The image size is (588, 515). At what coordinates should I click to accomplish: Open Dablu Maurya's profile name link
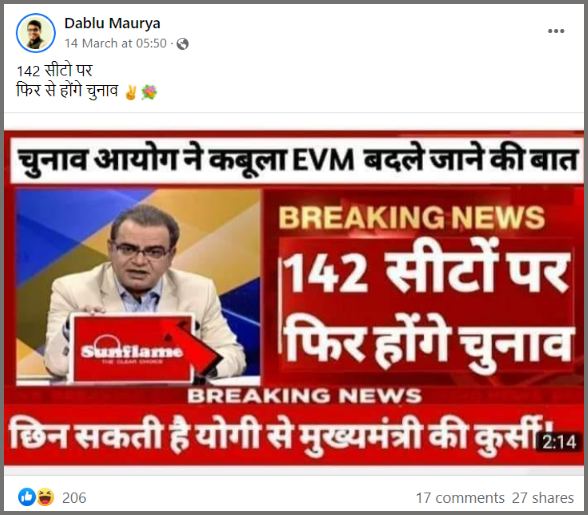[112, 23]
